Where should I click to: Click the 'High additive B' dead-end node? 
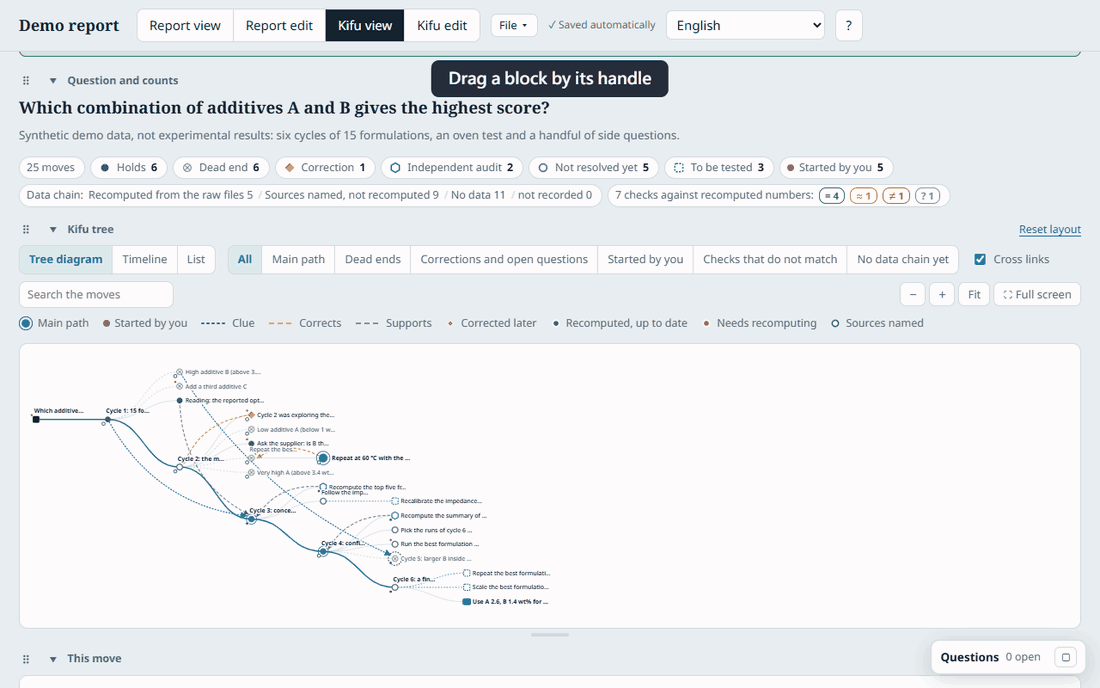[x=180, y=372]
